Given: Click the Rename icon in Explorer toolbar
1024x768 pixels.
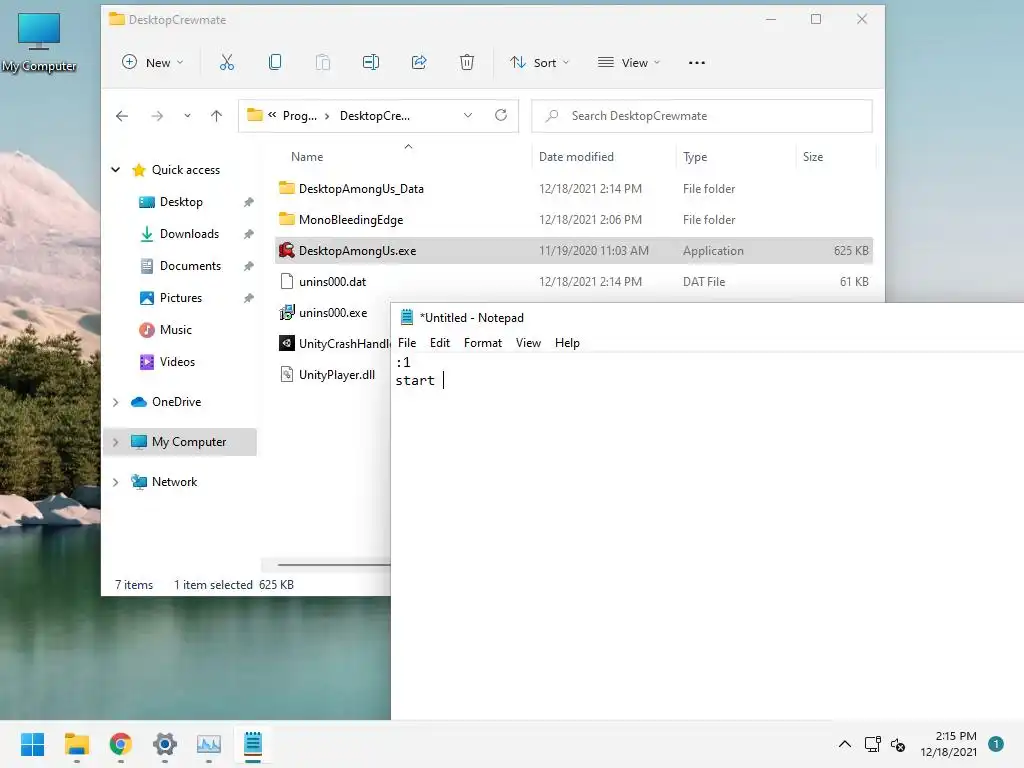Looking at the screenshot, I should point(371,63).
